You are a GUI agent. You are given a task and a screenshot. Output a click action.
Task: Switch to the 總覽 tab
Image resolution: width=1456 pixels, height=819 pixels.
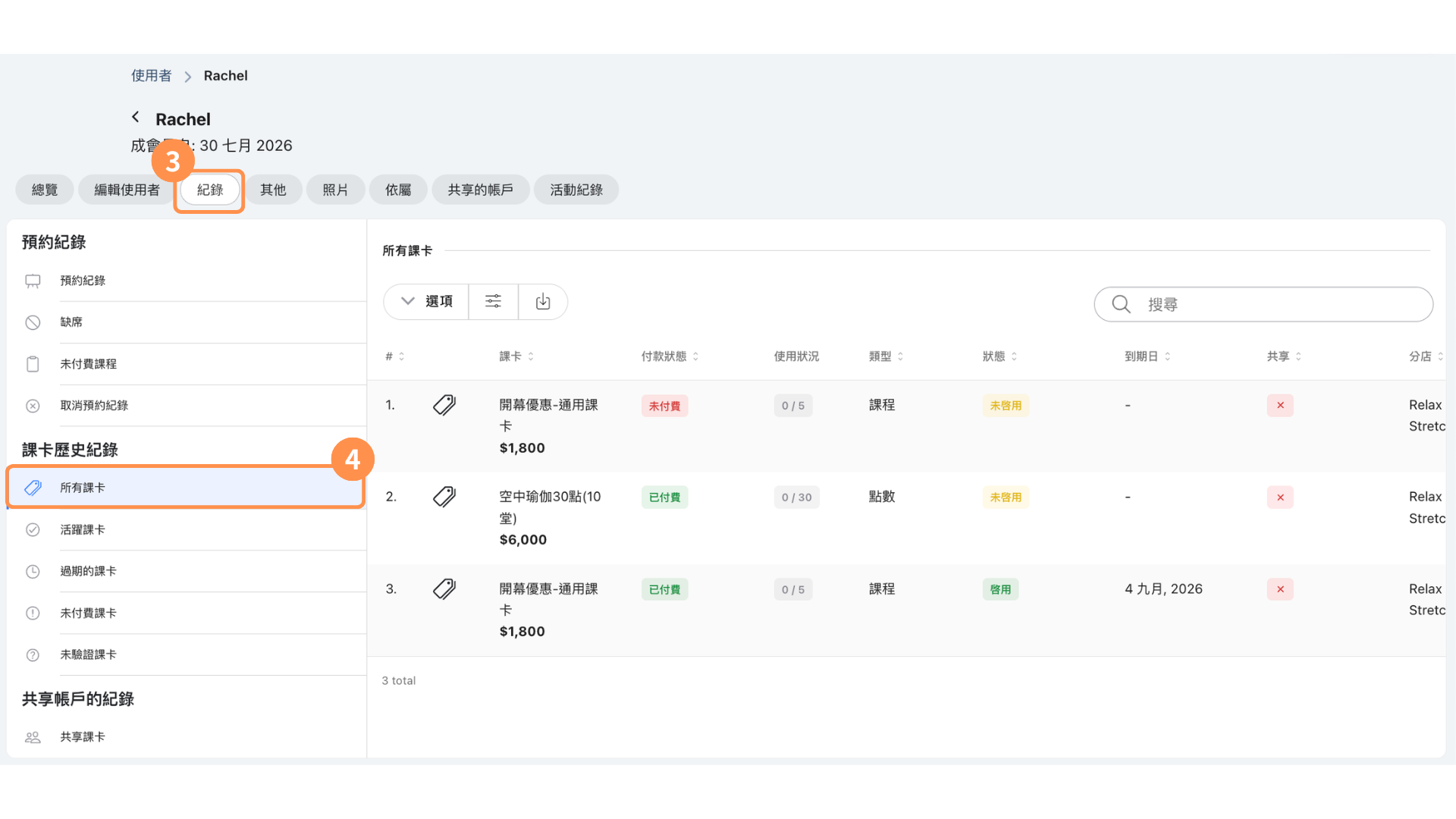pyautogui.click(x=45, y=190)
